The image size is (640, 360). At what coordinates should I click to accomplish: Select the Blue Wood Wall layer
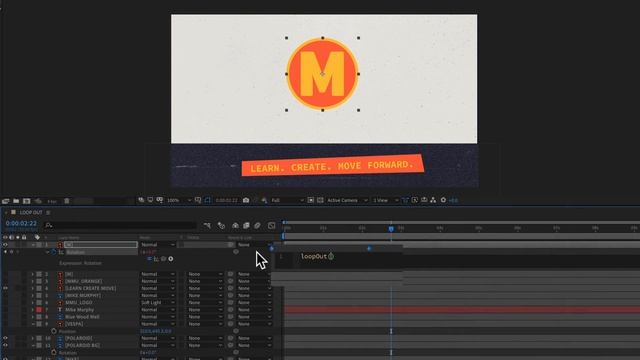pyautogui.click(x=82, y=317)
